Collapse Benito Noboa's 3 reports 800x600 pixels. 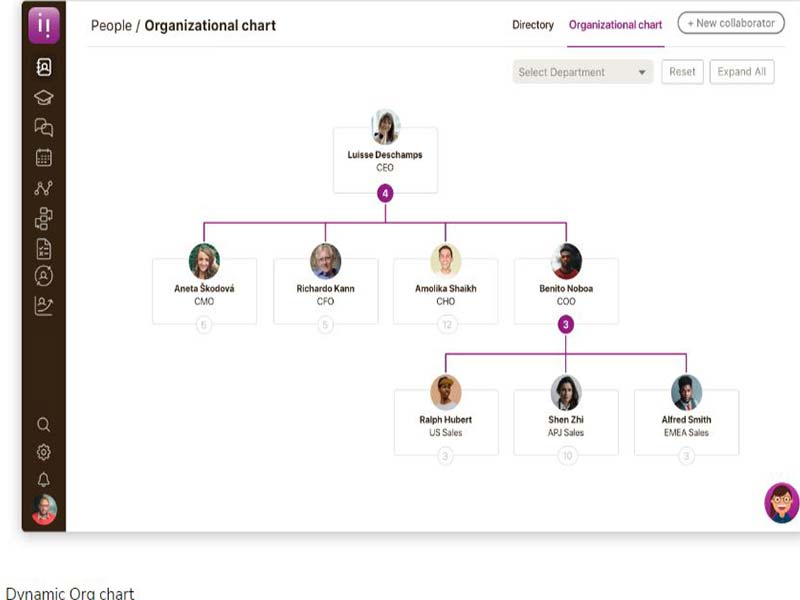pos(566,324)
